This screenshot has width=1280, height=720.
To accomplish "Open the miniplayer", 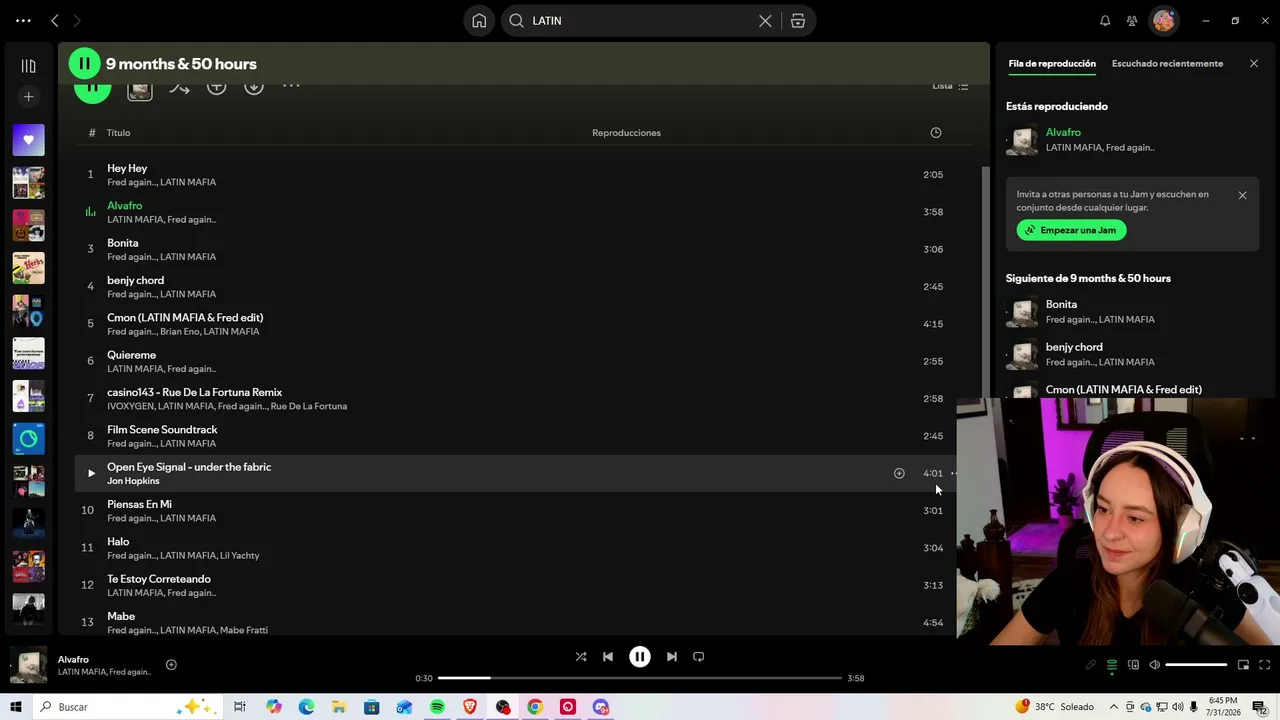I will (x=1243, y=665).
